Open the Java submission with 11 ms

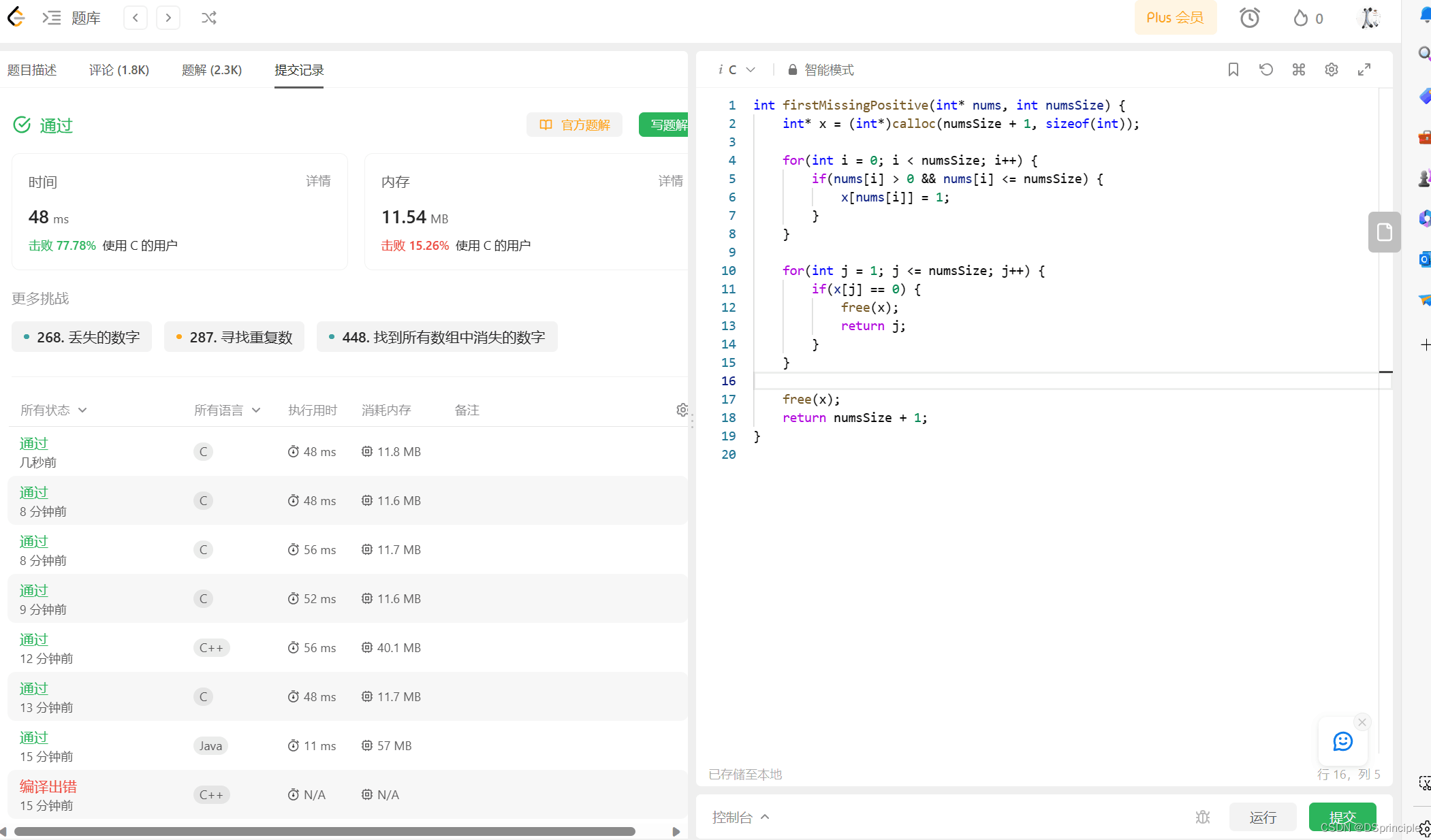347,746
